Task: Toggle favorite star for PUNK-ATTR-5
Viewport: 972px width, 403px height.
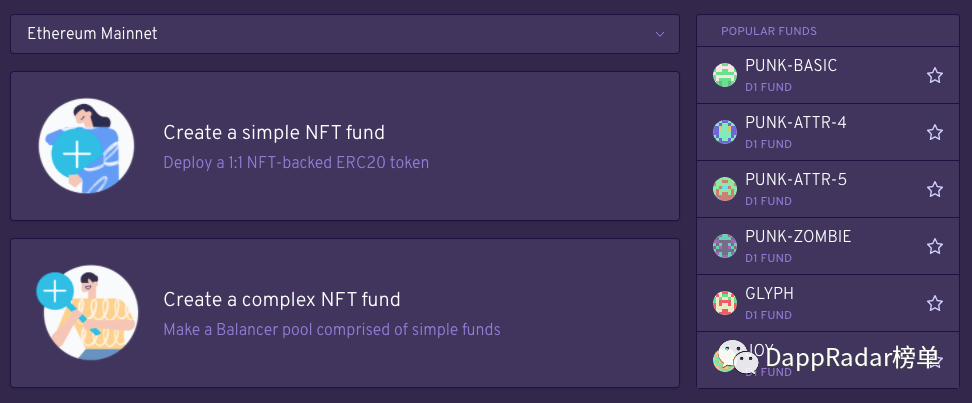Action: click(935, 189)
